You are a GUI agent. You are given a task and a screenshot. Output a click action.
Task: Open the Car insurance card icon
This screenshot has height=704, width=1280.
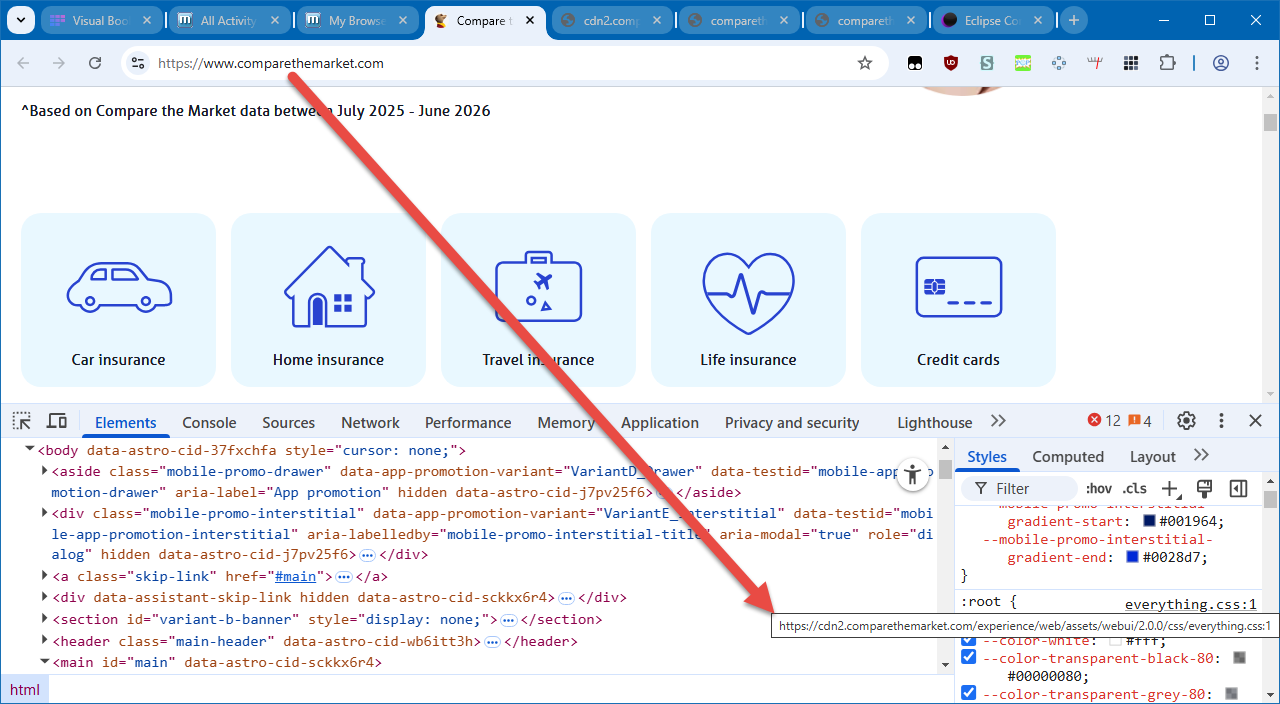(119, 286)
